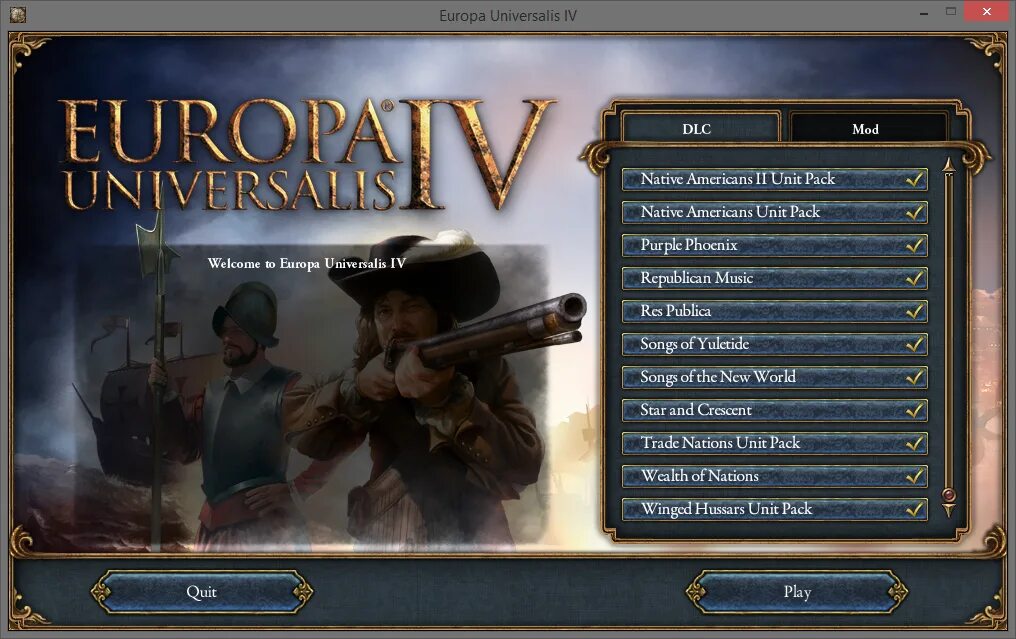Screen dimensions: 1016x639
Task: Select the Songs of Yuletide entry
Action: (774, 344)
